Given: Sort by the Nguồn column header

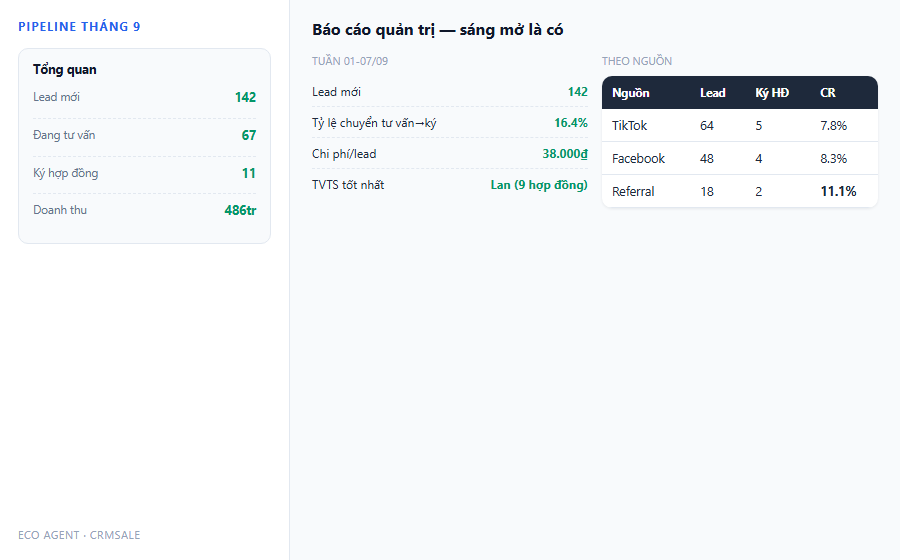Looking at the screenshot, I should click(630, 93).
